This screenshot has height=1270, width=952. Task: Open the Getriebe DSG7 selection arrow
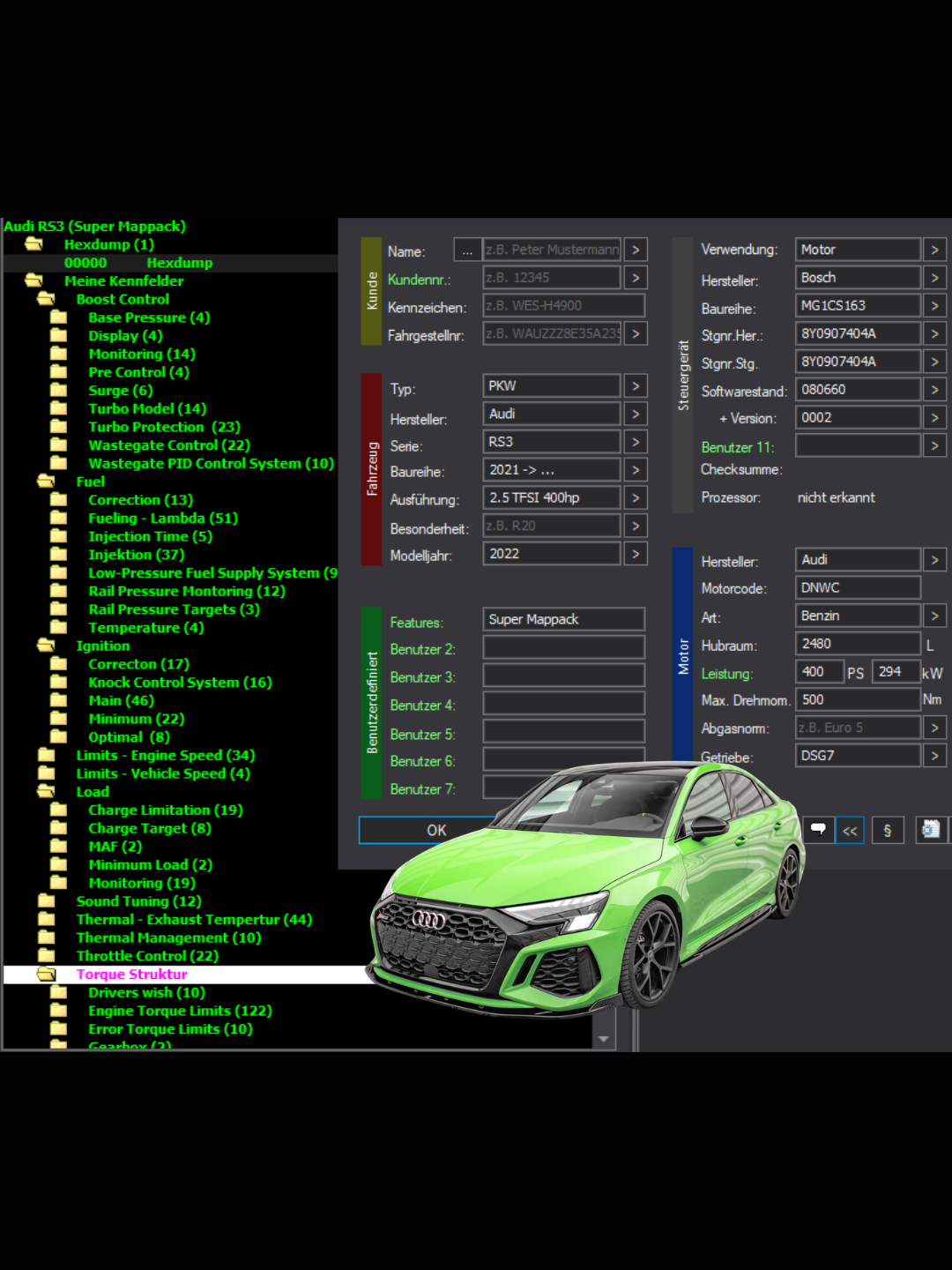point(934,756)
